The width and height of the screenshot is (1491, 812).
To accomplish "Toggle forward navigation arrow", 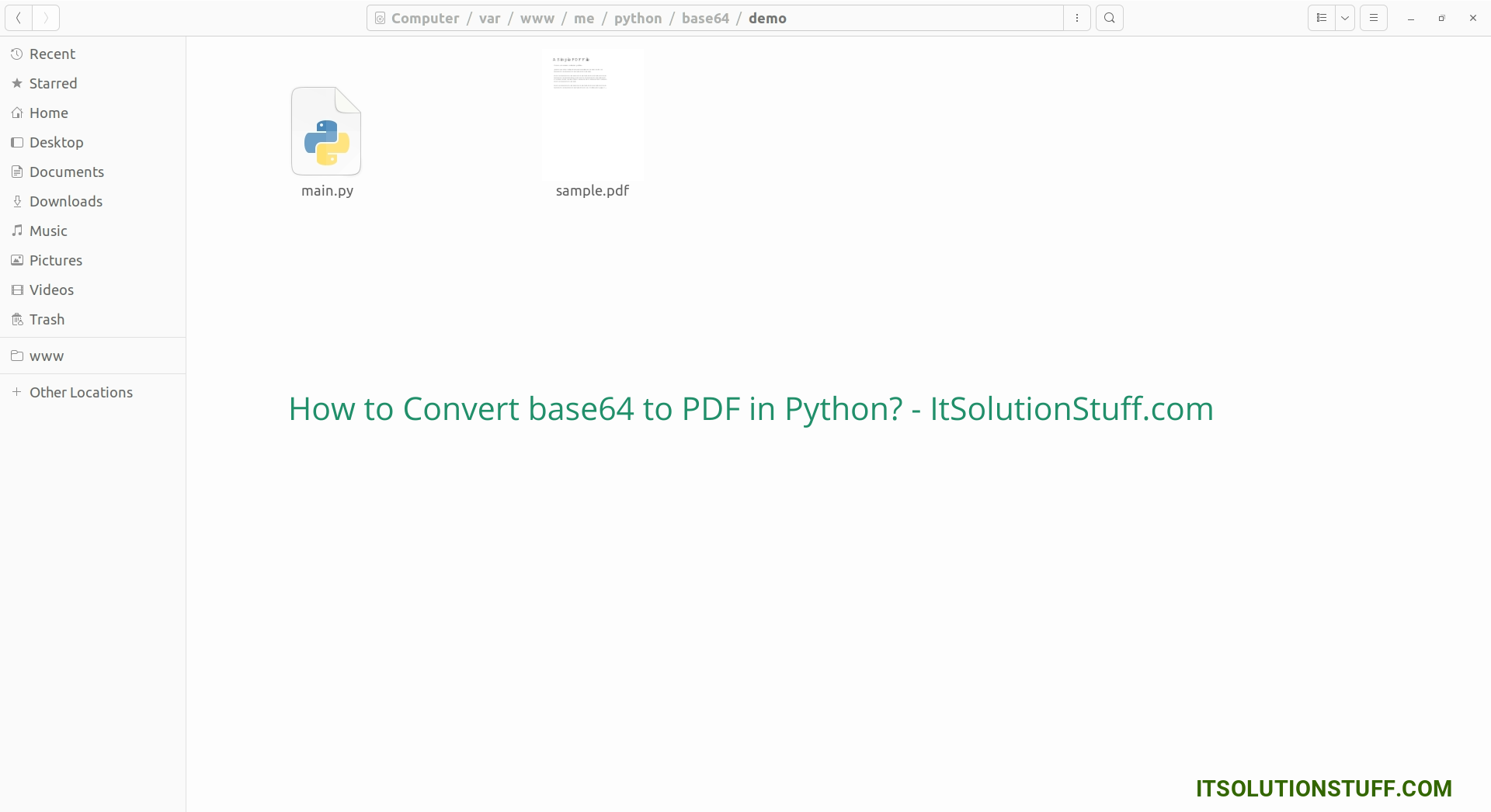I will [x=45, y=17].
